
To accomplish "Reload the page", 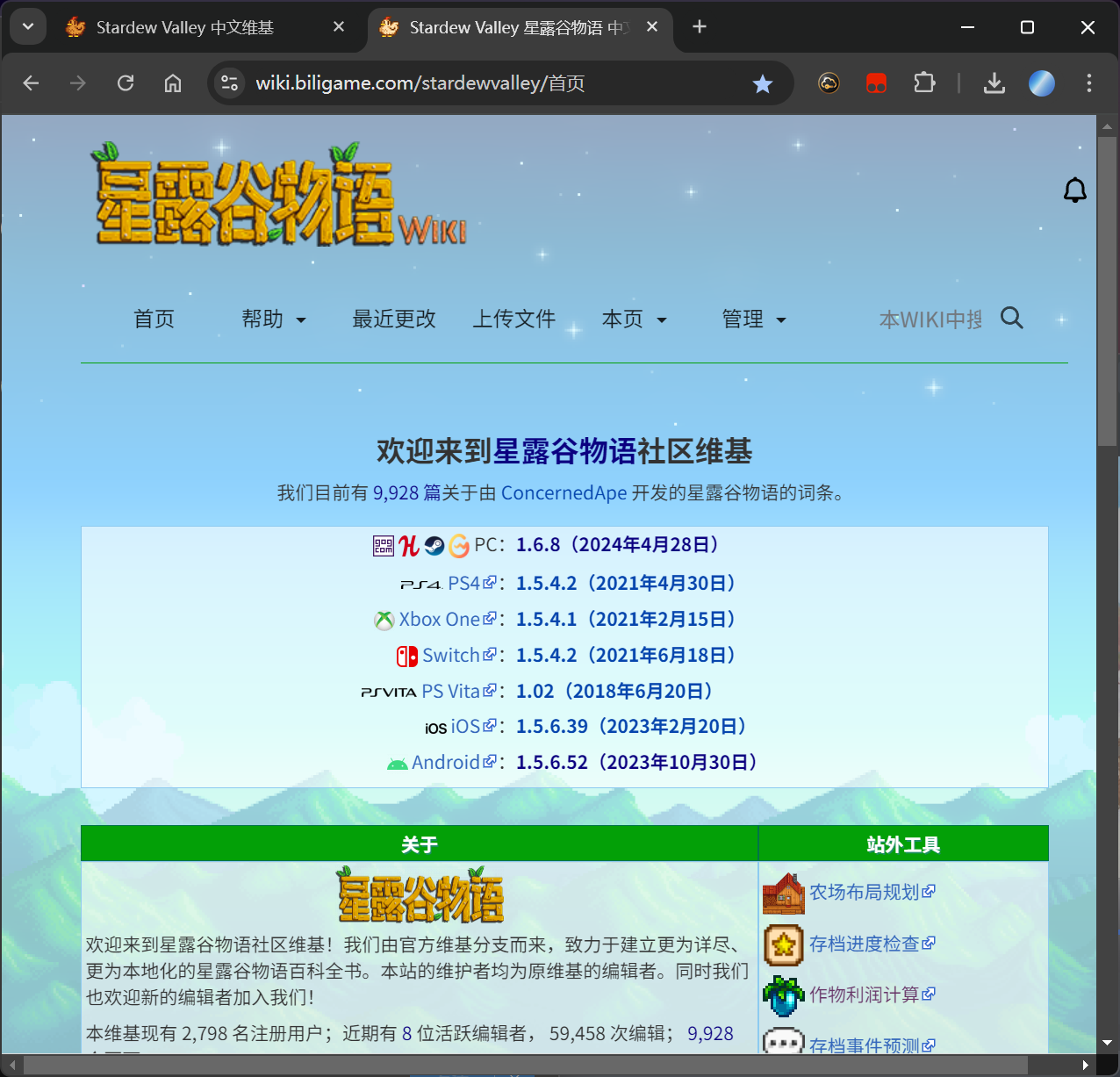I will (x=126, y=83).
